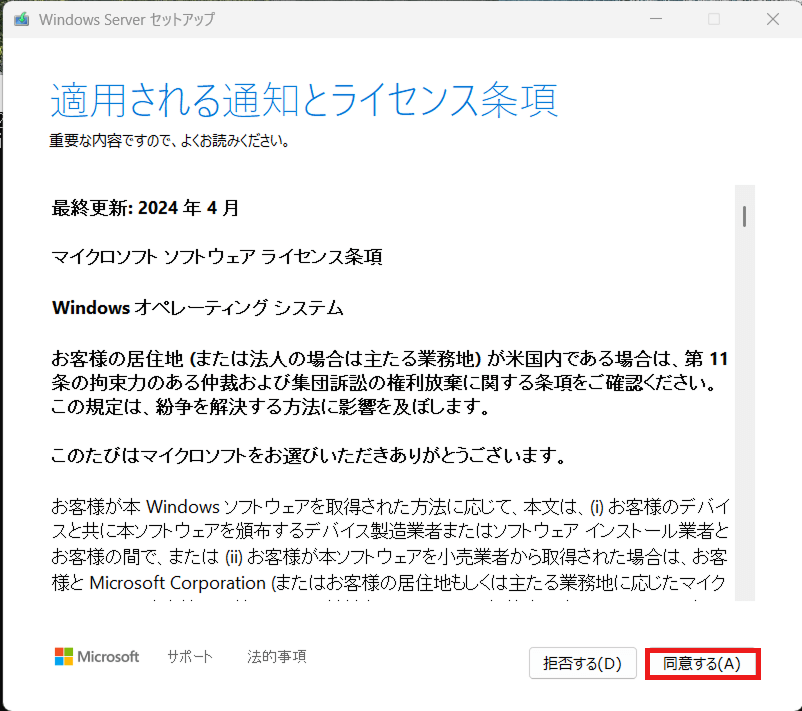The height and width of the screenshot is (711, 802).
Task: Click the heading 適用される通知とライセンス条項
Action: [304, 100]
